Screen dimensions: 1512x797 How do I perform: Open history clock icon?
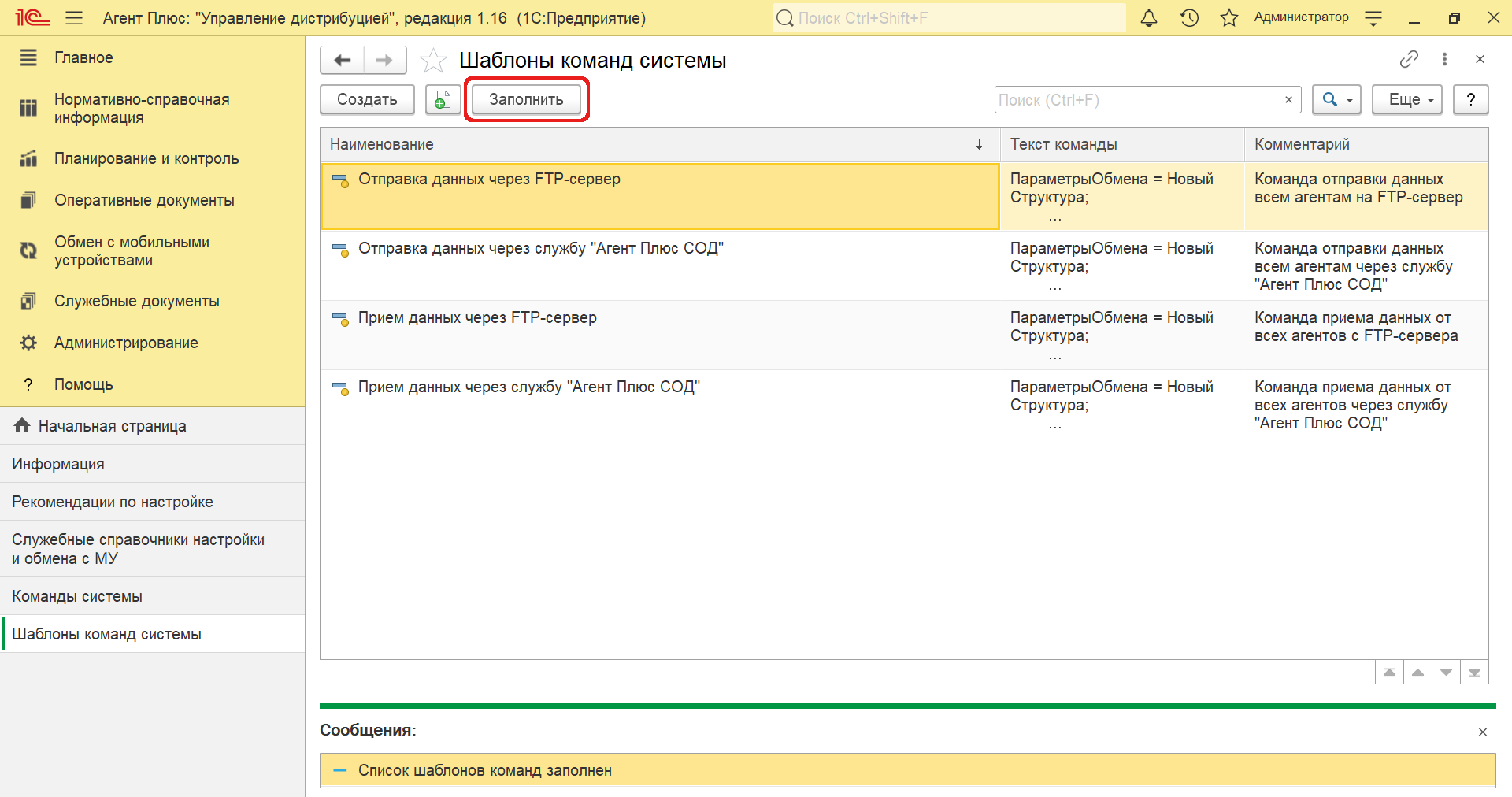[1189, 17]
